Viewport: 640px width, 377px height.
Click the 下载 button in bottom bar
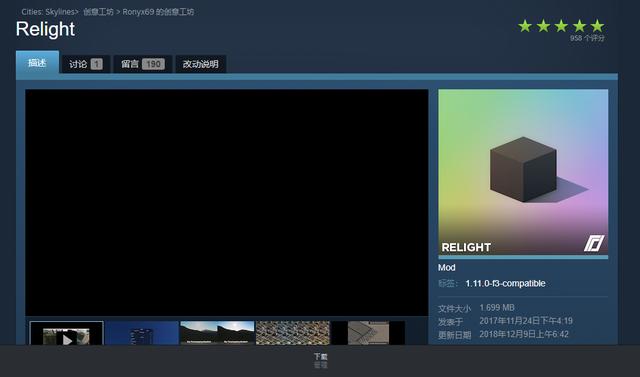(x=320, y=357)
